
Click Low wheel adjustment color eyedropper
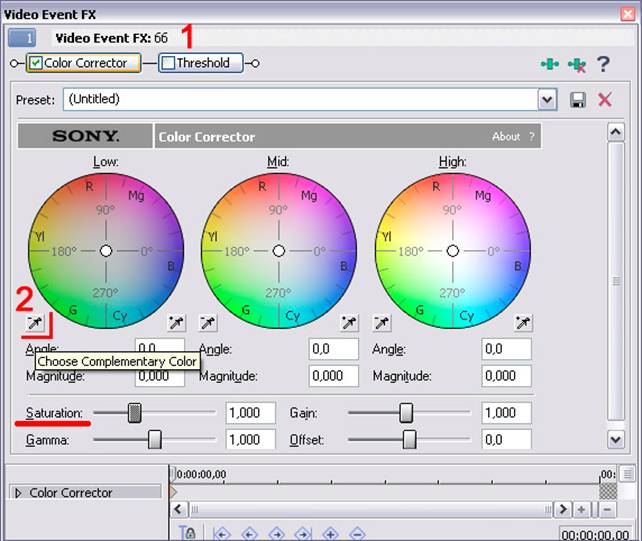176,323
